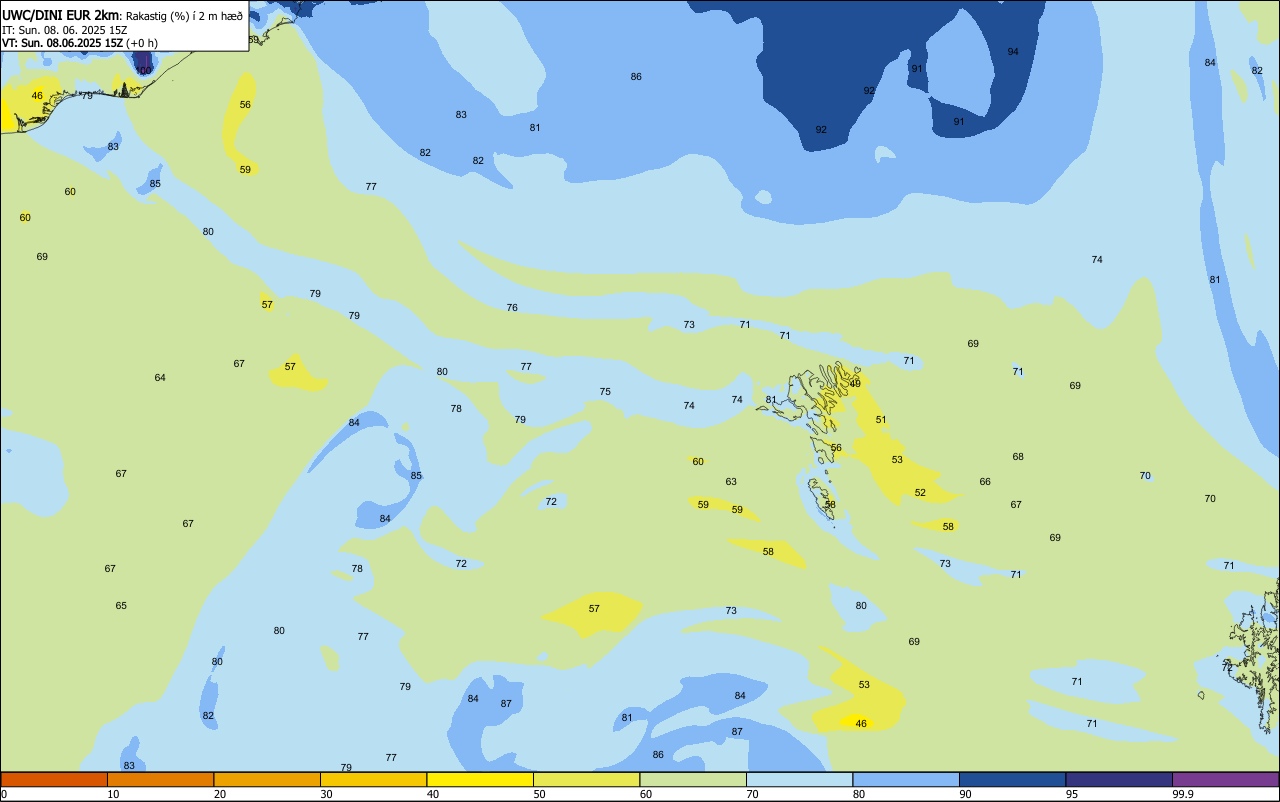1280x802 pixels.
Task: Click the humidity value '65' on the map
Action: pyautogui.click(x=121, y=606)
